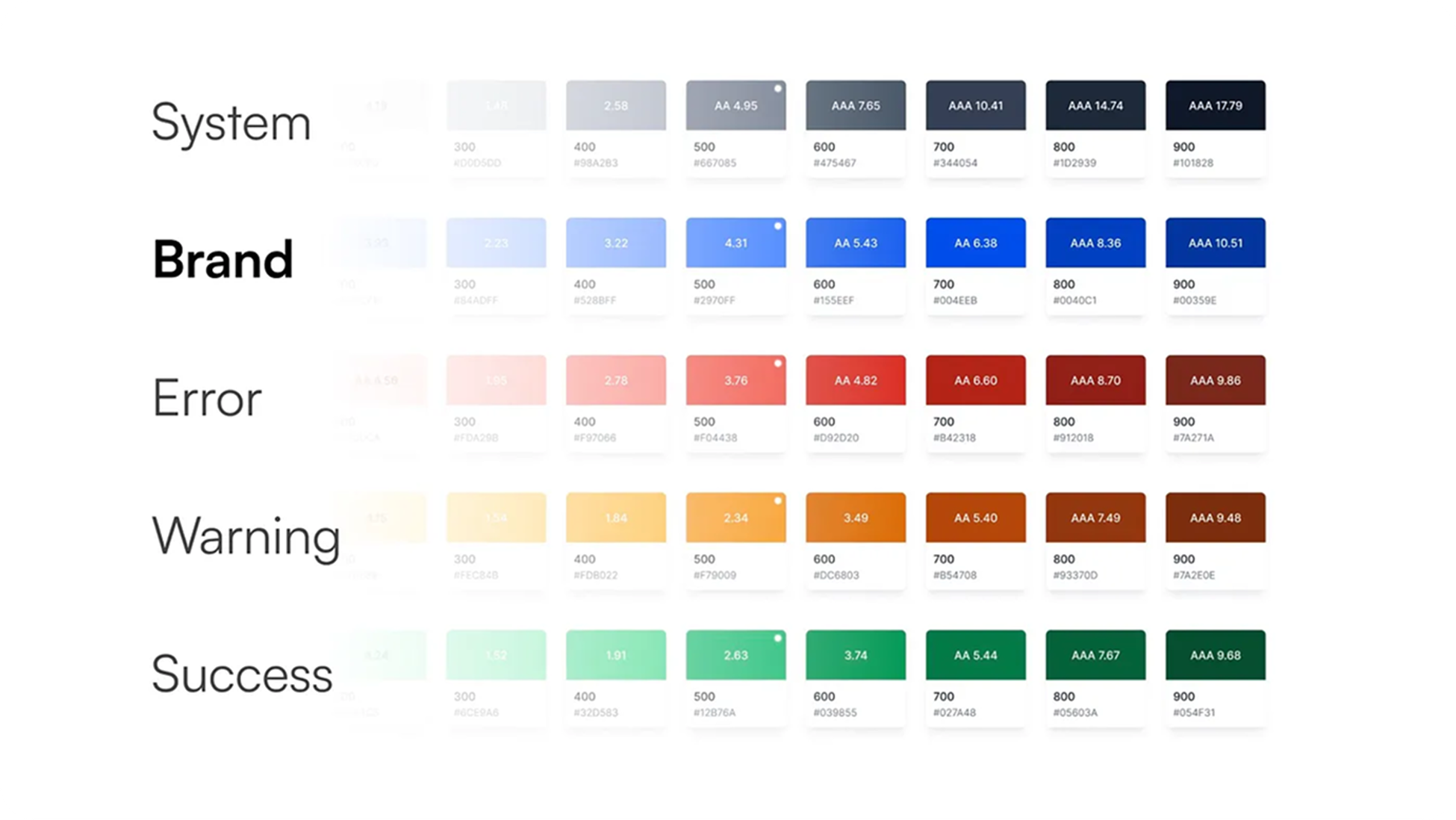Screen dimensions: 1456x820
Task: Click the Success row heading
Action: point(242,674)
